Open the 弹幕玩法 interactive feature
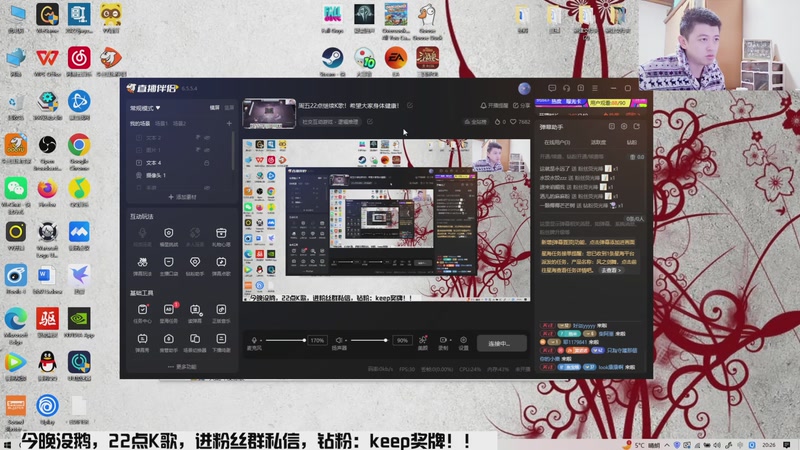The width and height of the screenshot is (800, 450). (x=142, y=266)
